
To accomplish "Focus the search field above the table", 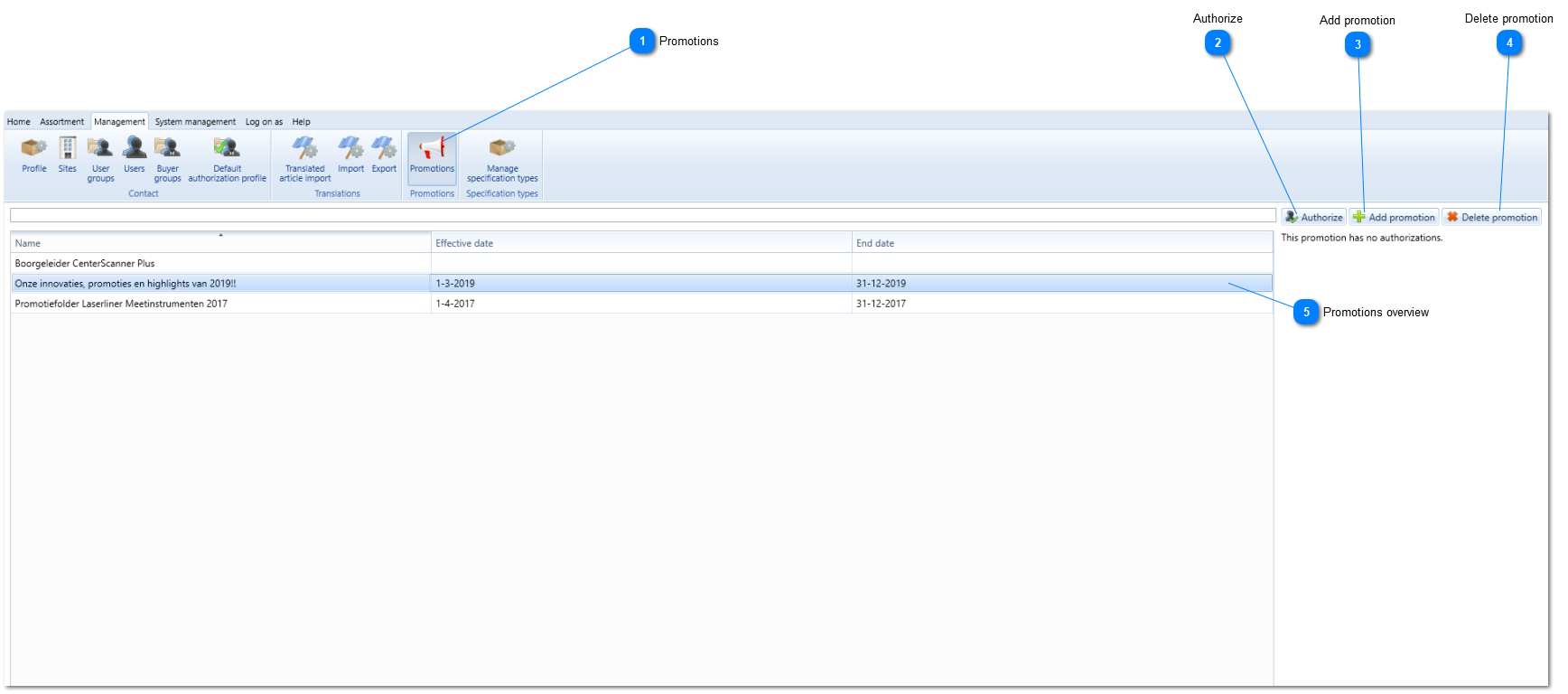I will click(x=643, y=215).
